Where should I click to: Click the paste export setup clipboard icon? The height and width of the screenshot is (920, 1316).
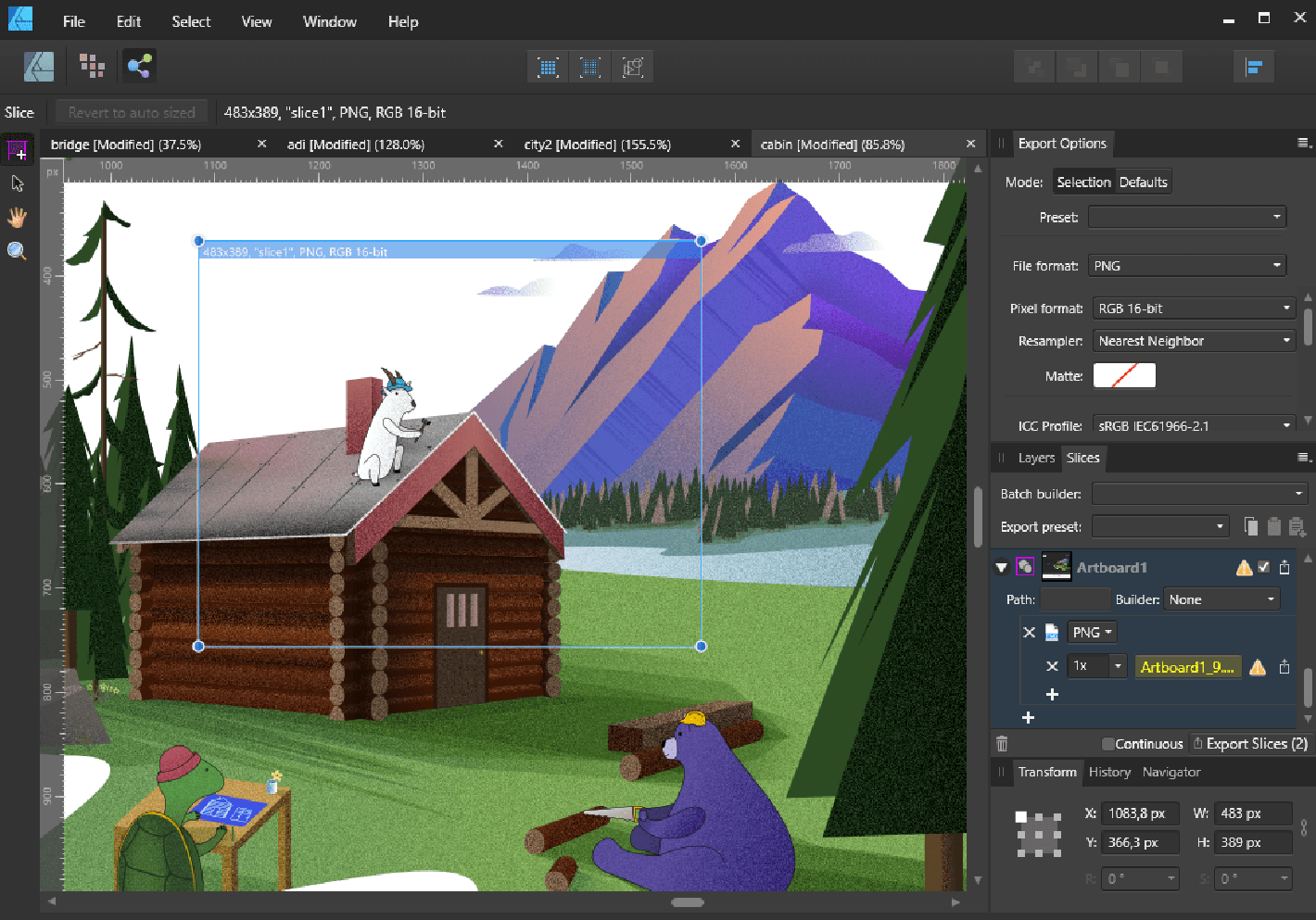(x=1274, y=526)
